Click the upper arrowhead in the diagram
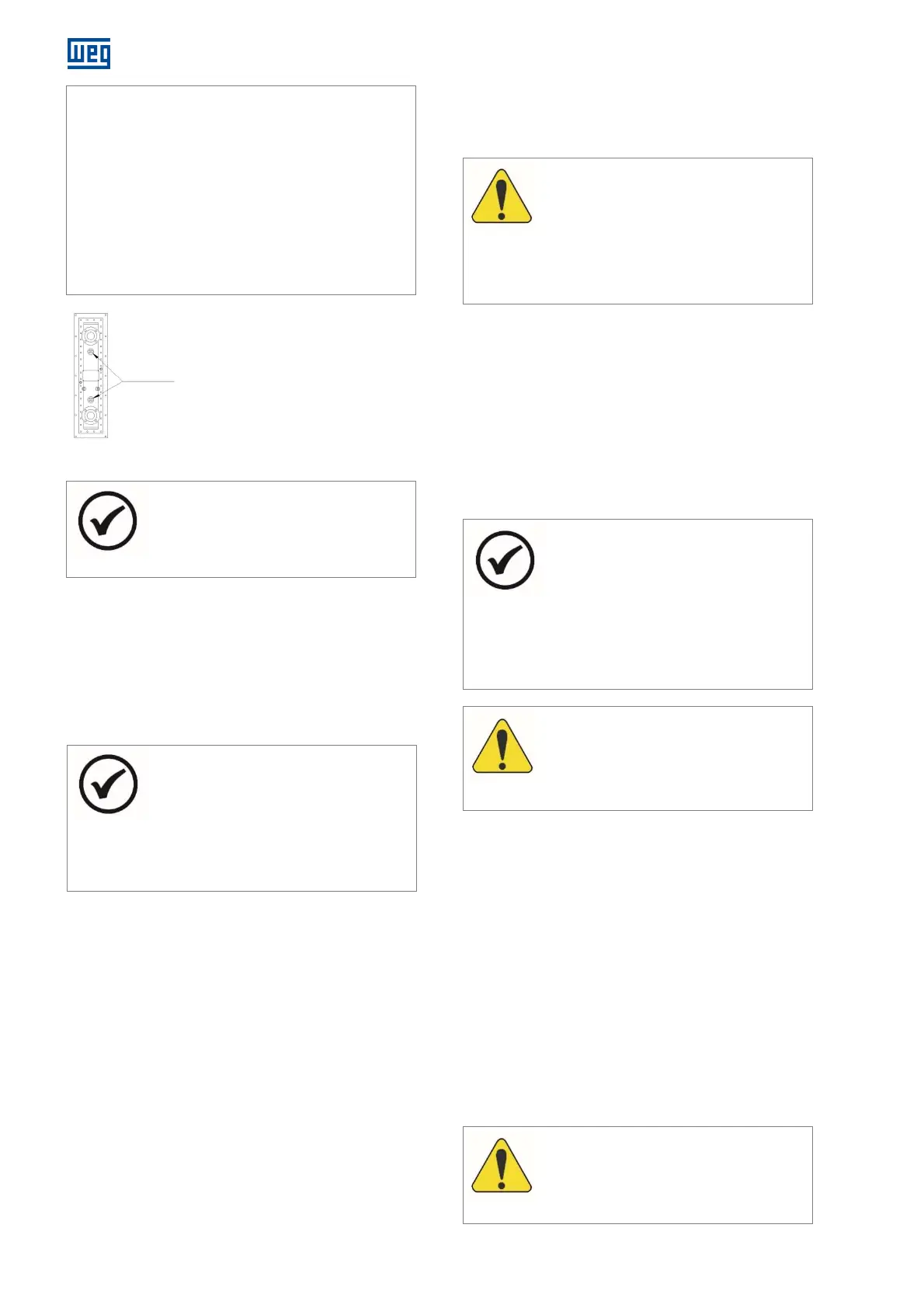This screenshot has height=1308, width=924. (x=97, y=358)
